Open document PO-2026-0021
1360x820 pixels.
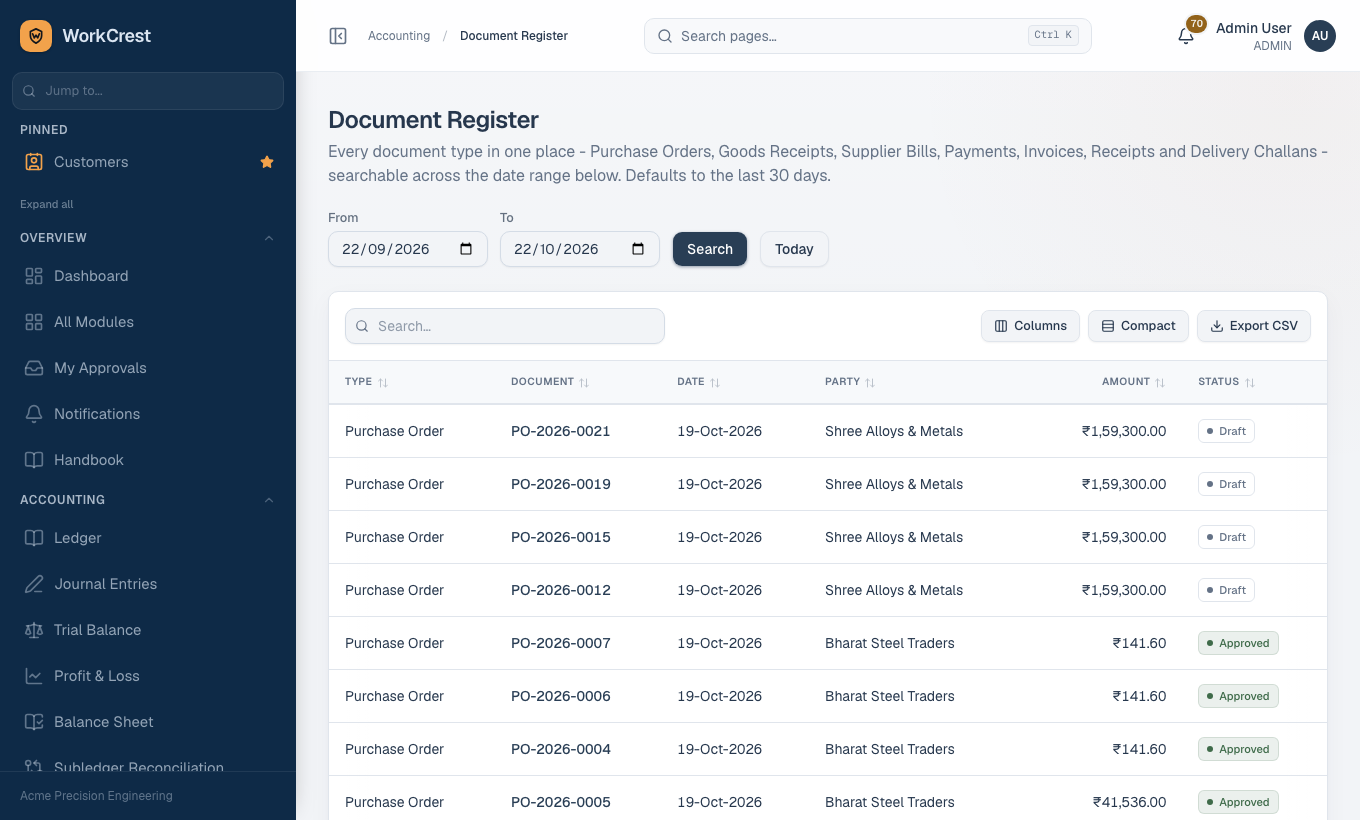(561, 431)
